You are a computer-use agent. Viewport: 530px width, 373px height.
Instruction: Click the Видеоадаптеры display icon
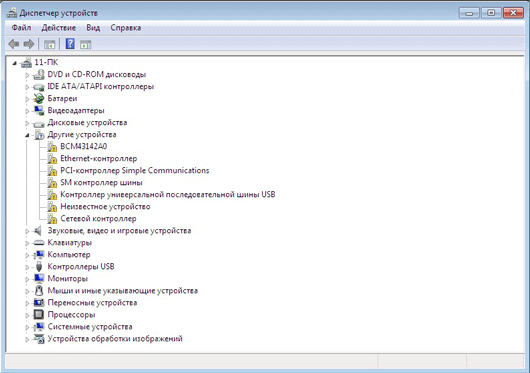(39, 110)
